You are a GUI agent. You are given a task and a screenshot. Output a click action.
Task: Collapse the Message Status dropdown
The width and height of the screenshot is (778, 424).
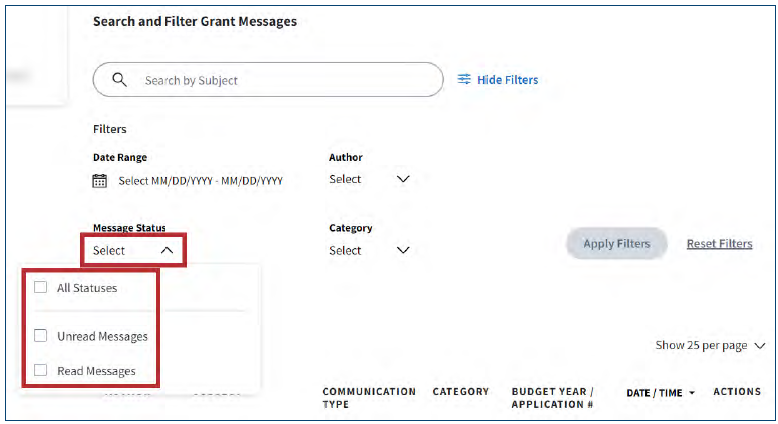coord(166,251)
